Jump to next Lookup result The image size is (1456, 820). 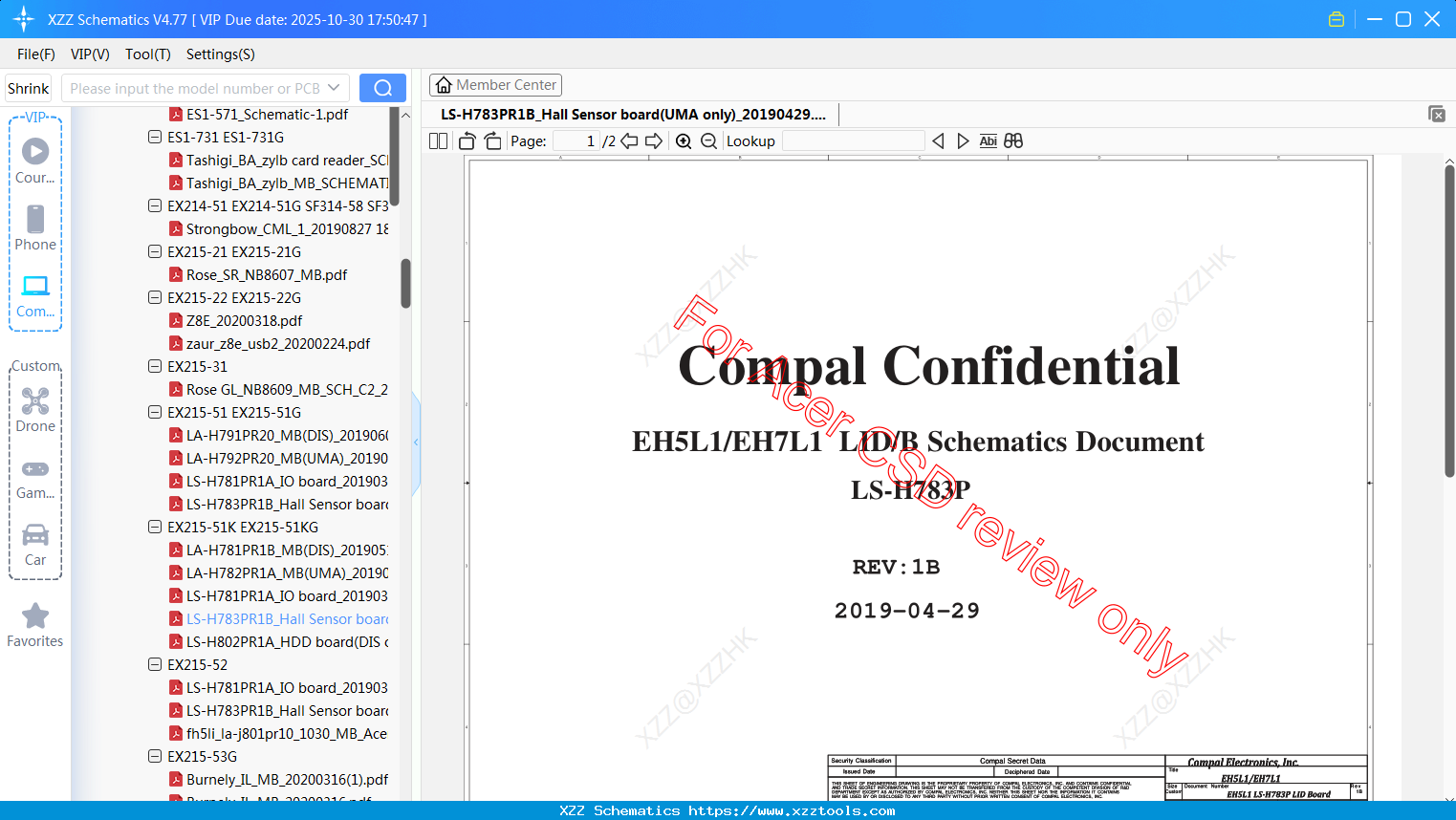click(963, 141)
